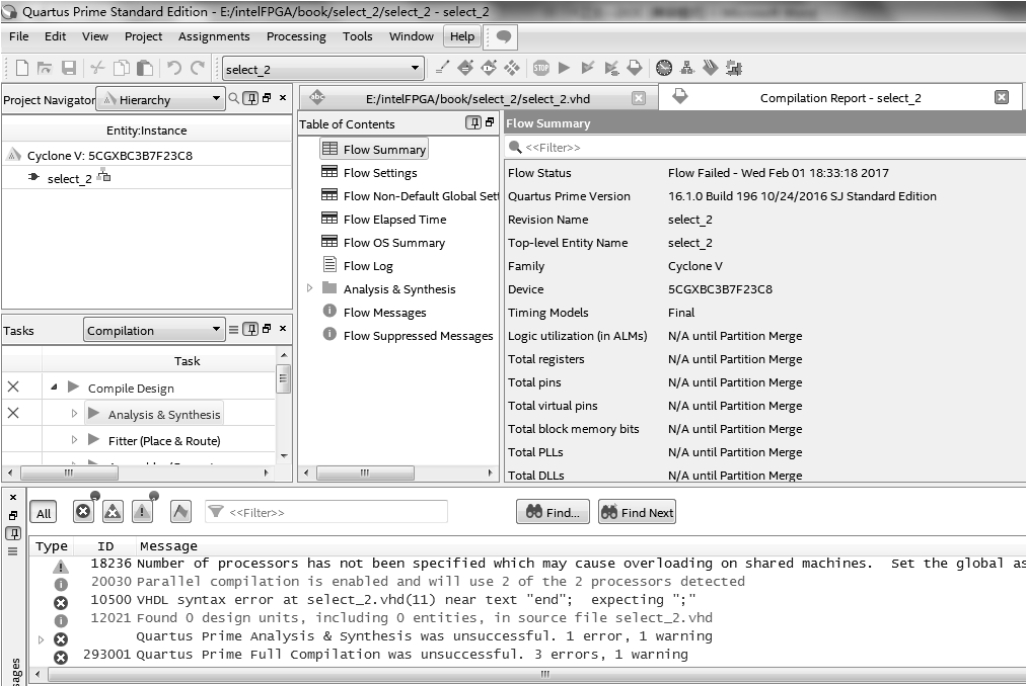Open the revision select_2 dropdown
1026x686 pixels.
pos(323,69)
